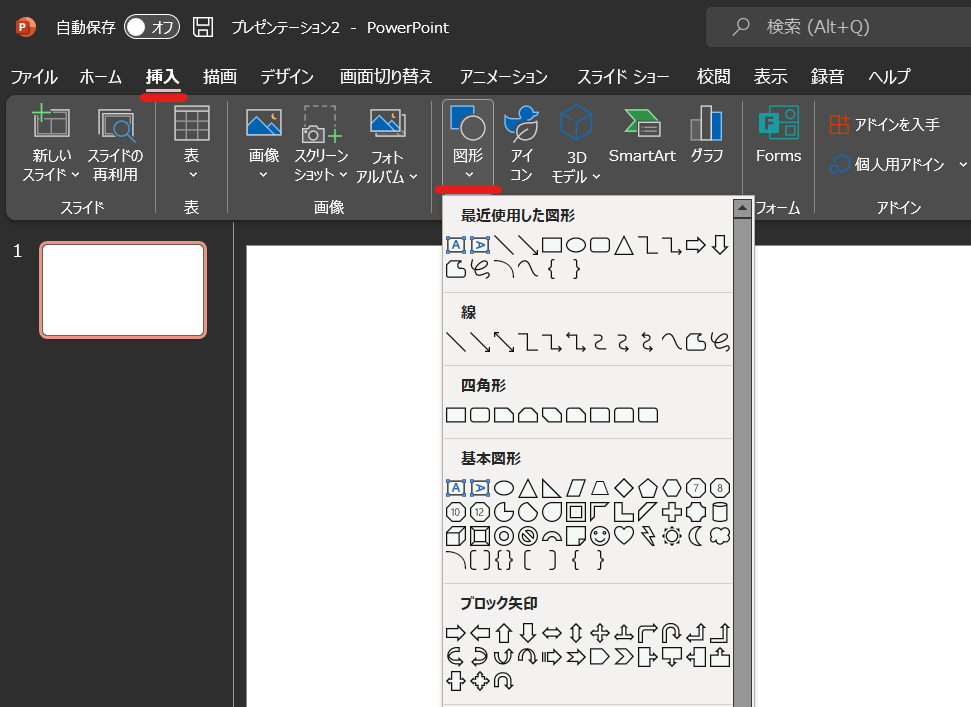Select slide 1 thumbnail
This screenshot has width=971, height=707.
[123, 290]
